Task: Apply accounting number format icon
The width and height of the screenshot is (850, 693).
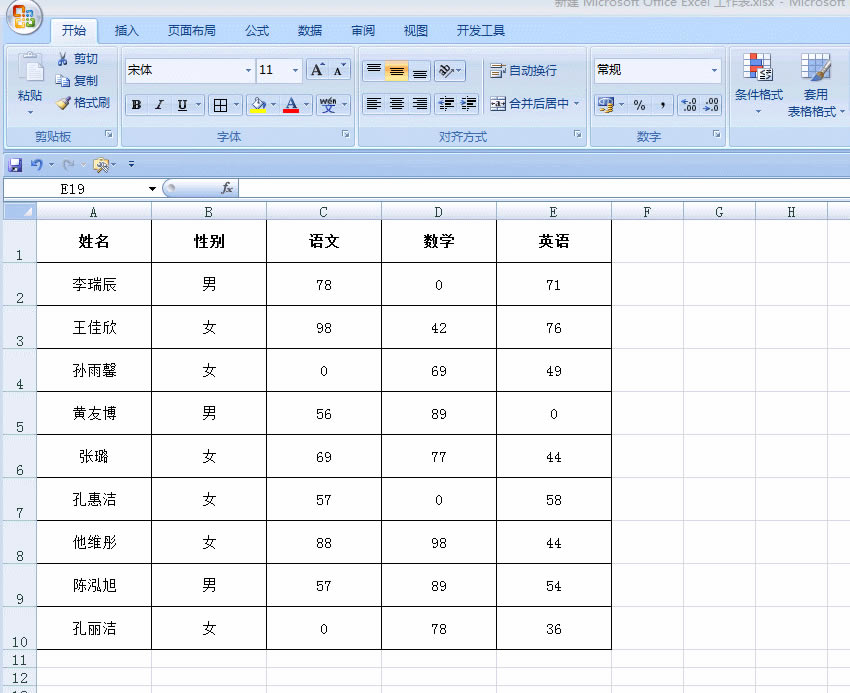Action: (x=606, y=105)
